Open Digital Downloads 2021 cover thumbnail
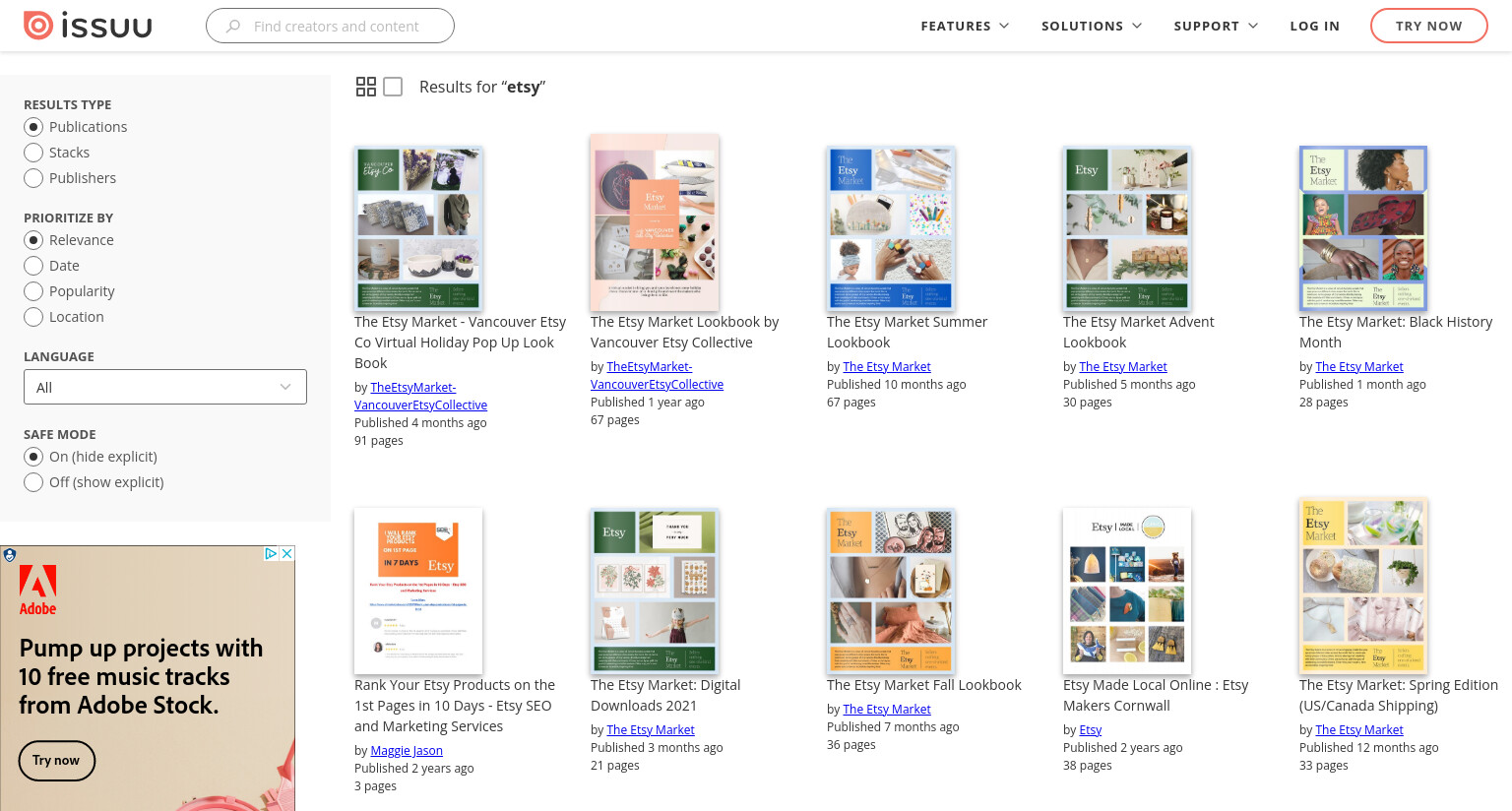 pyautogui.click(x=655, y=591)
